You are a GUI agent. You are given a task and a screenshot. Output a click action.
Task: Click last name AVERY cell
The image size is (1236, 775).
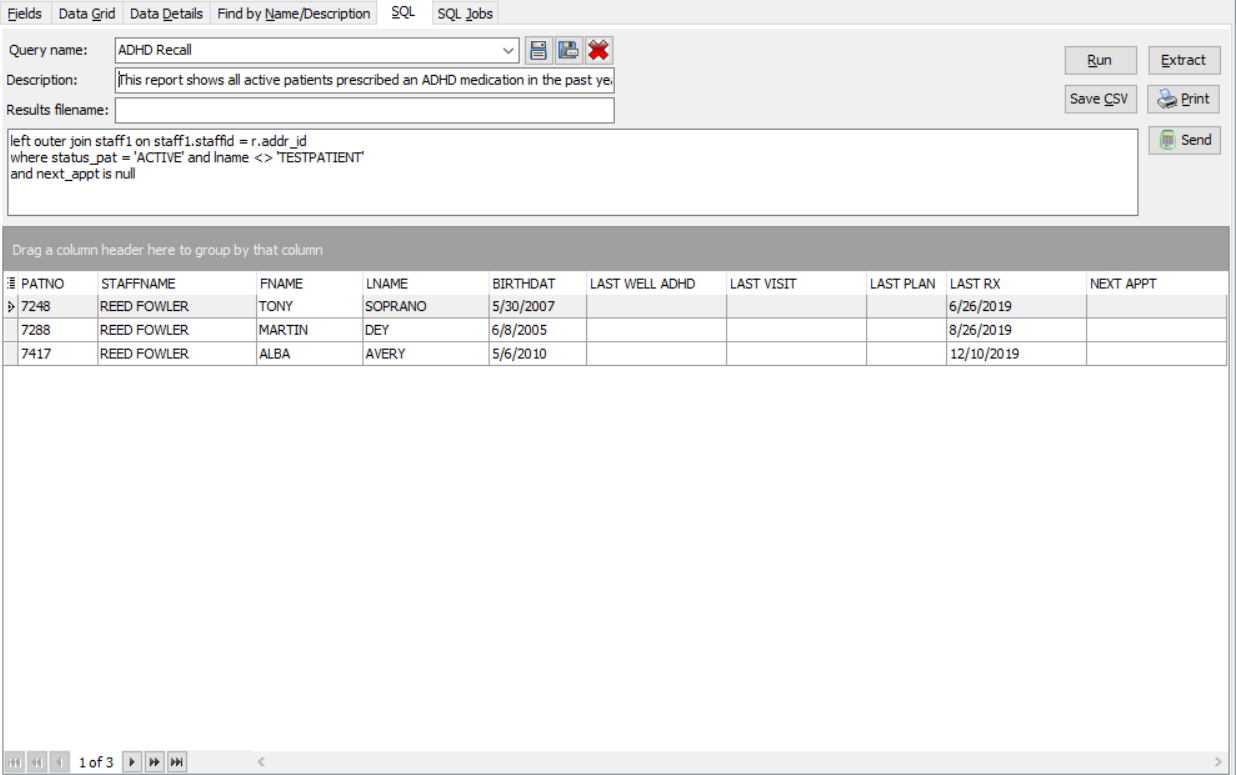tap(425, 354)
